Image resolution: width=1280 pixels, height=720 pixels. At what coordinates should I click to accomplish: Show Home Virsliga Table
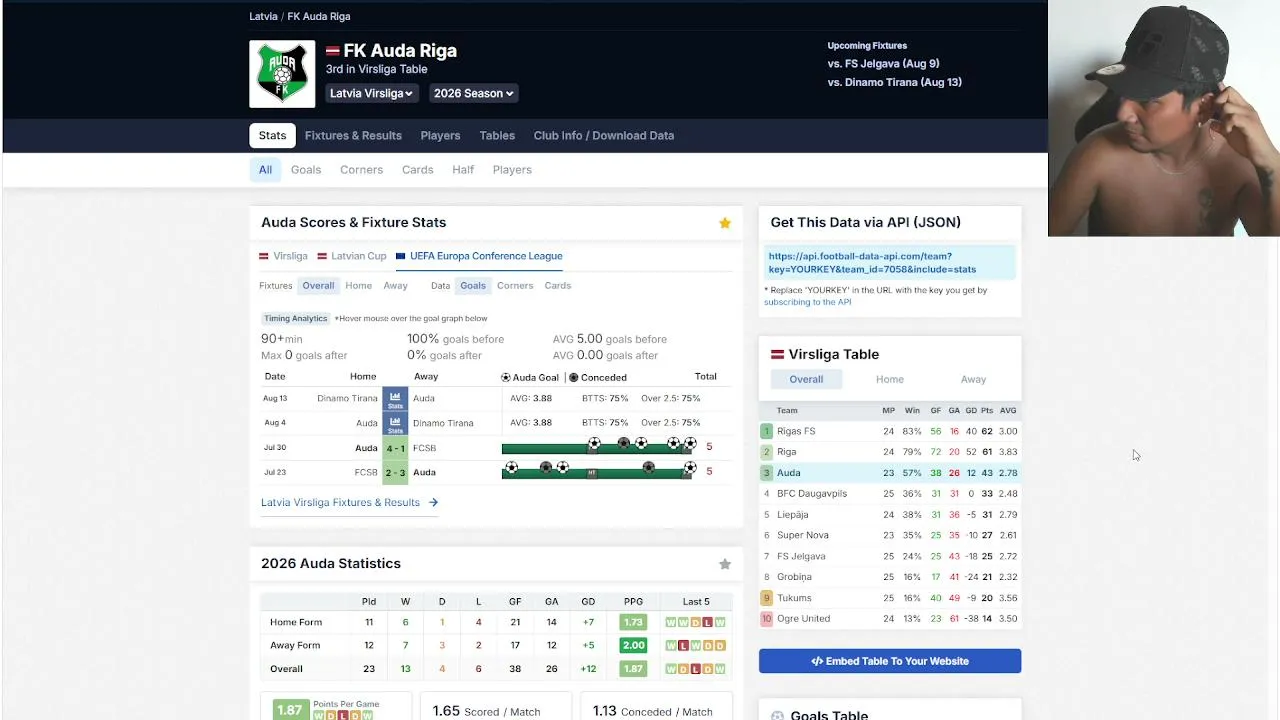point(890,380)
